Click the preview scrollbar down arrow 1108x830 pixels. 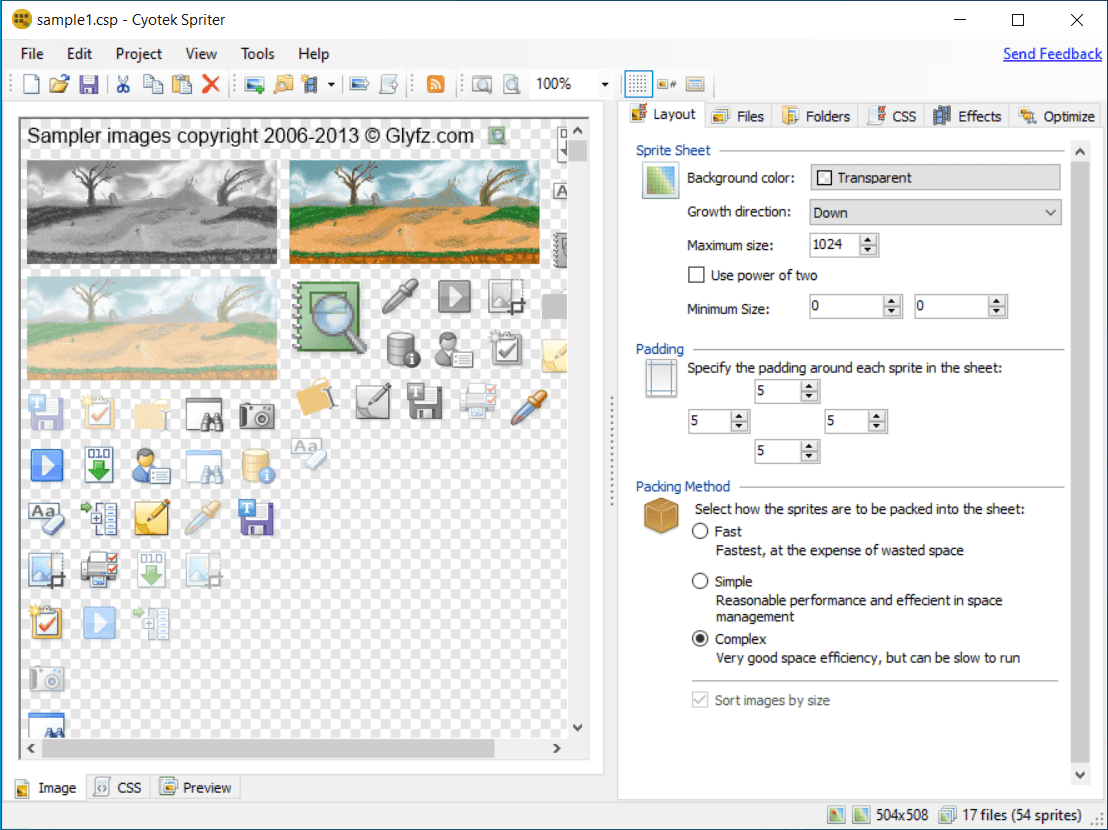point(577,728)
